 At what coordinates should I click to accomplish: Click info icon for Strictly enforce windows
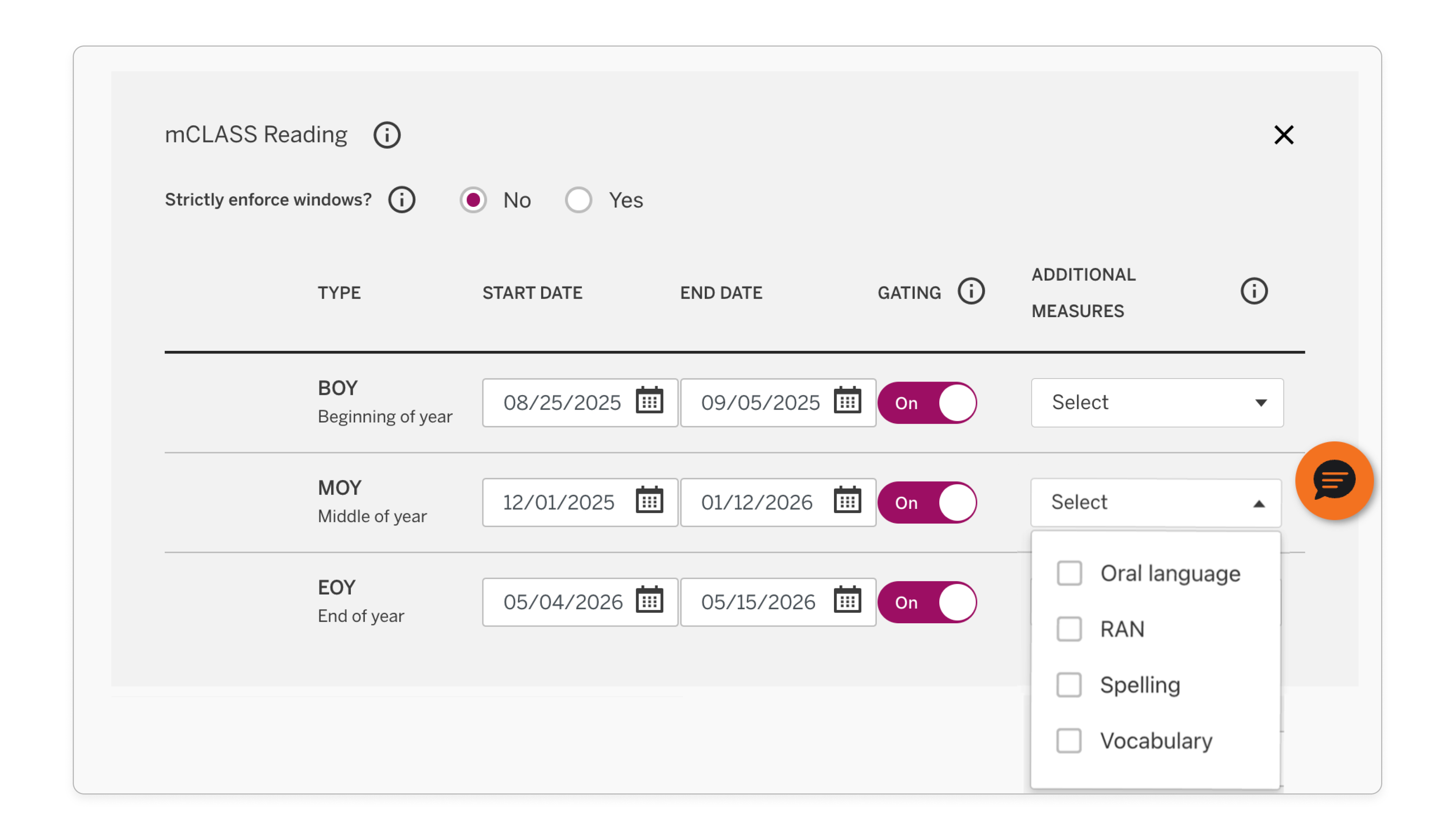point(402,200)
